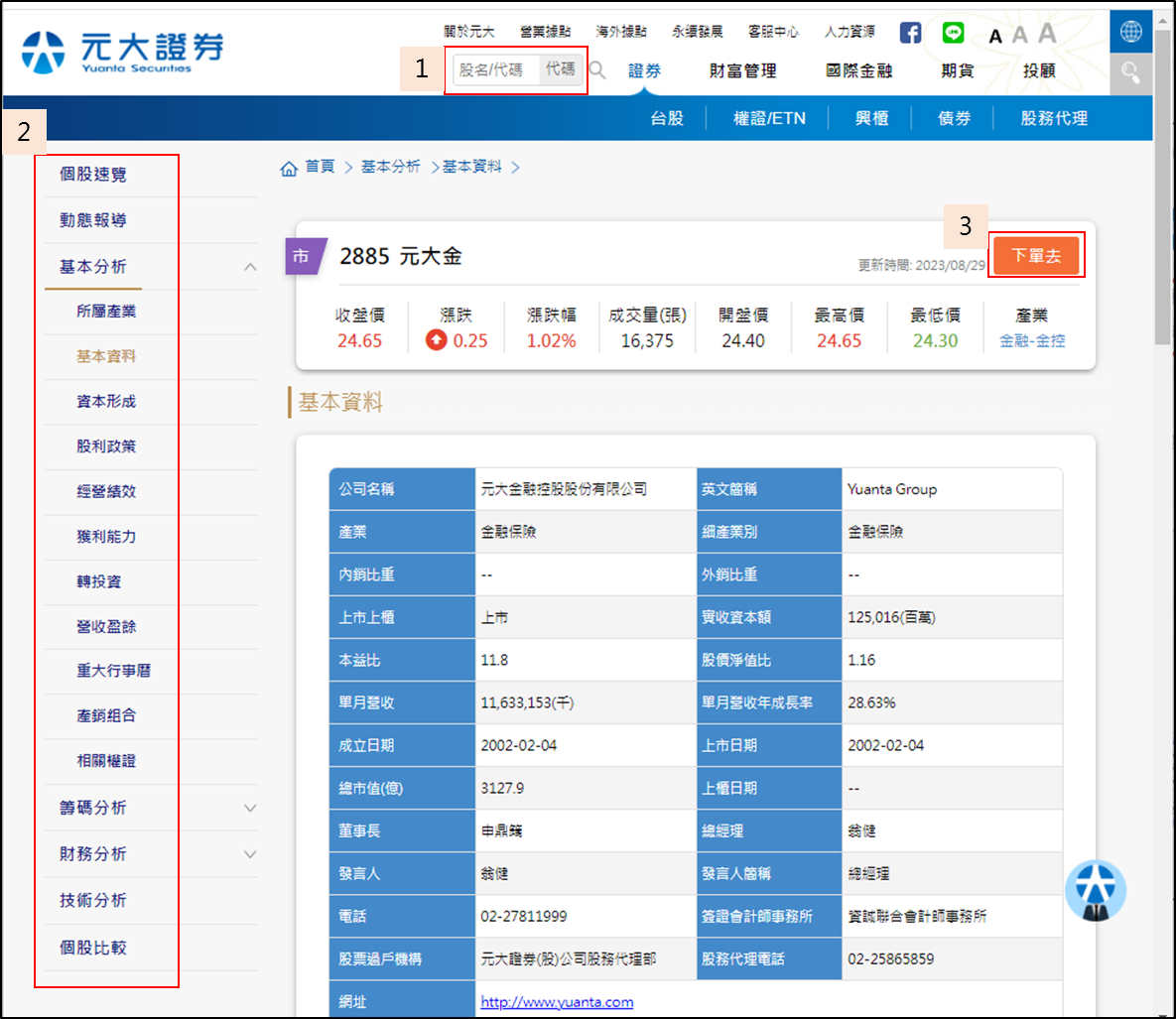The width and height of the screenshot is (1176, 1019).
Task: Select 股利政策 in the sidebar
Action: coord(106,446)
